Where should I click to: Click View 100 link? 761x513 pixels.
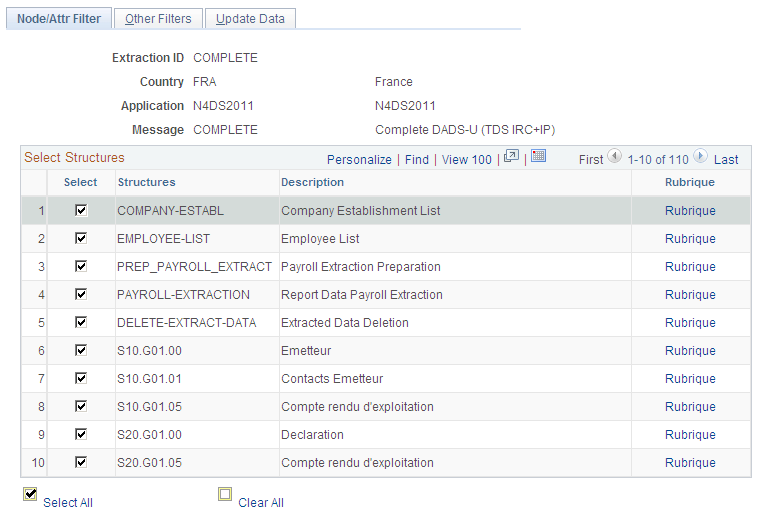pyautogui.click(x=466, y=160)
